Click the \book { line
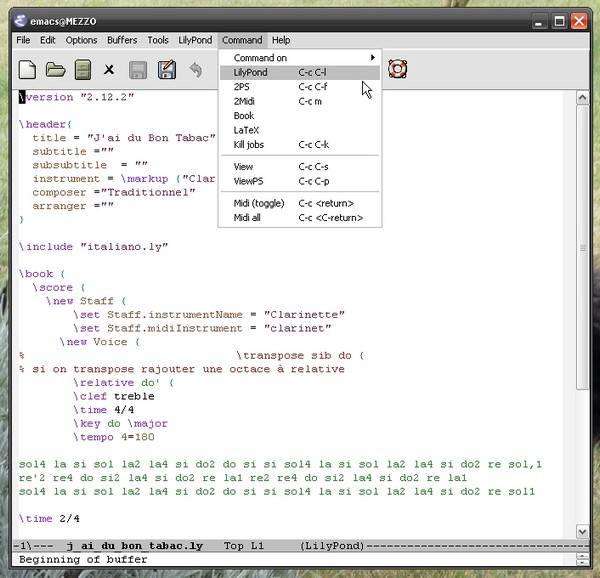The height and width of the screenshot is (578, 600). pos(42,274)
